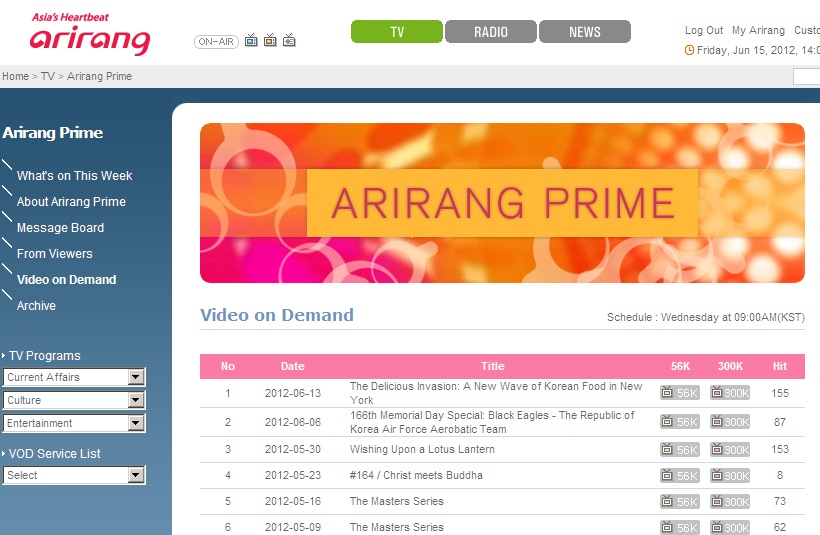Click the Hit column header
Screen dimensions: 820x535
coord(780,366)
